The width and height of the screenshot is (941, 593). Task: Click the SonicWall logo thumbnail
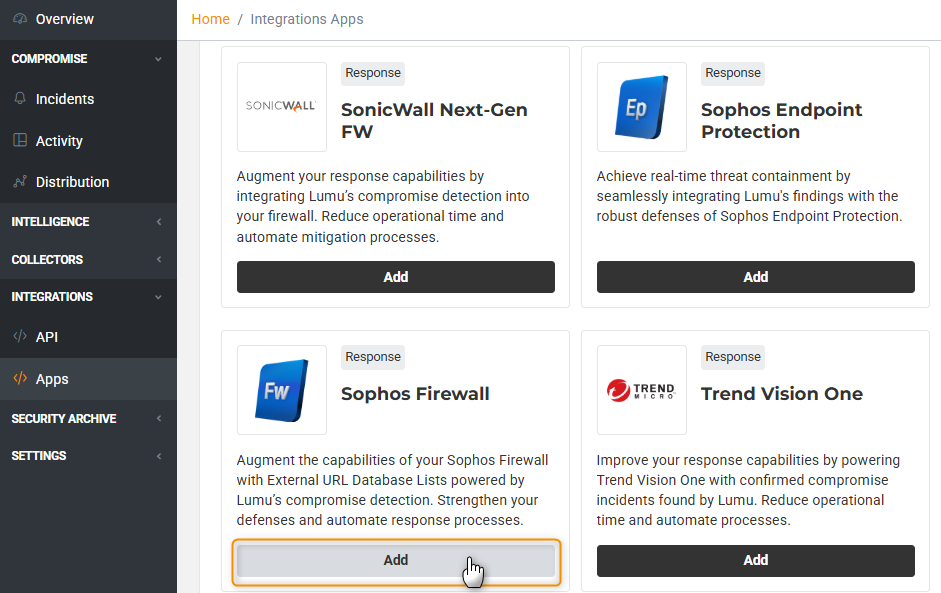click(282, 107)
